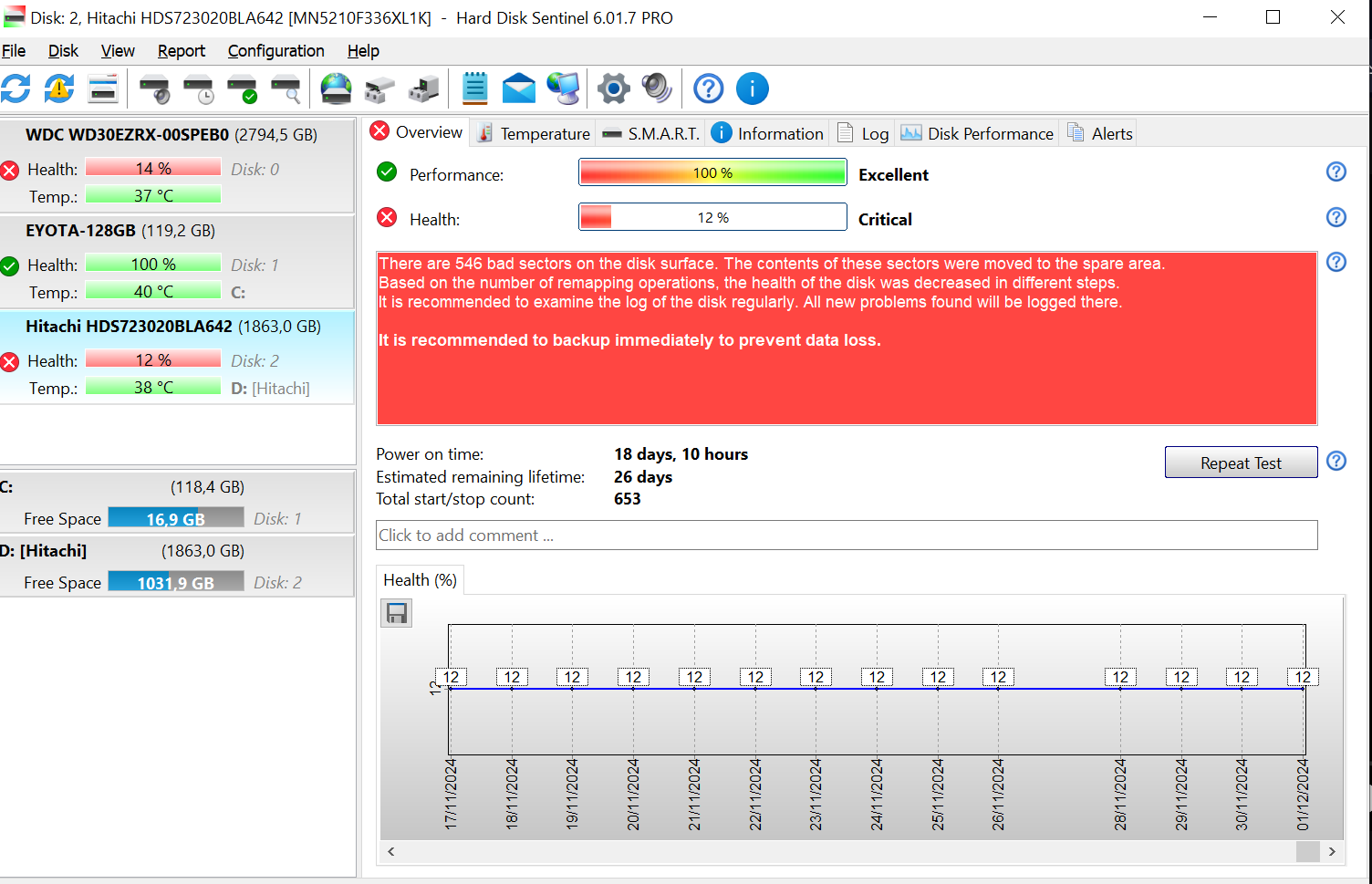Click the 'Click to add comment' field

point(847,536)
